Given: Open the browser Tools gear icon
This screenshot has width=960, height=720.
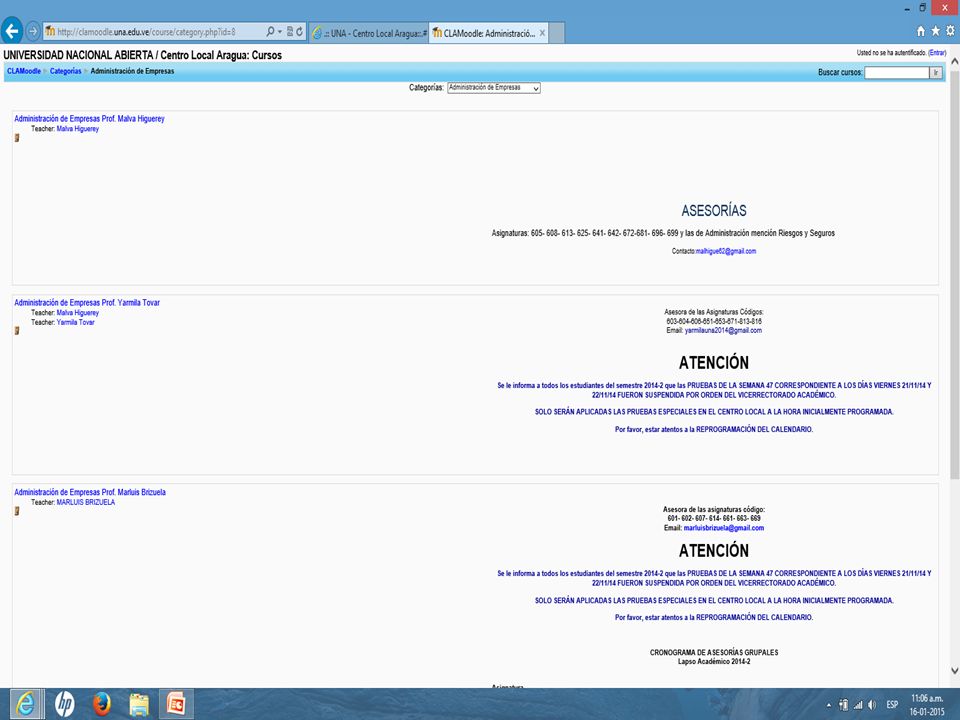Looking at the screenshot, I should tap(950, 31).
